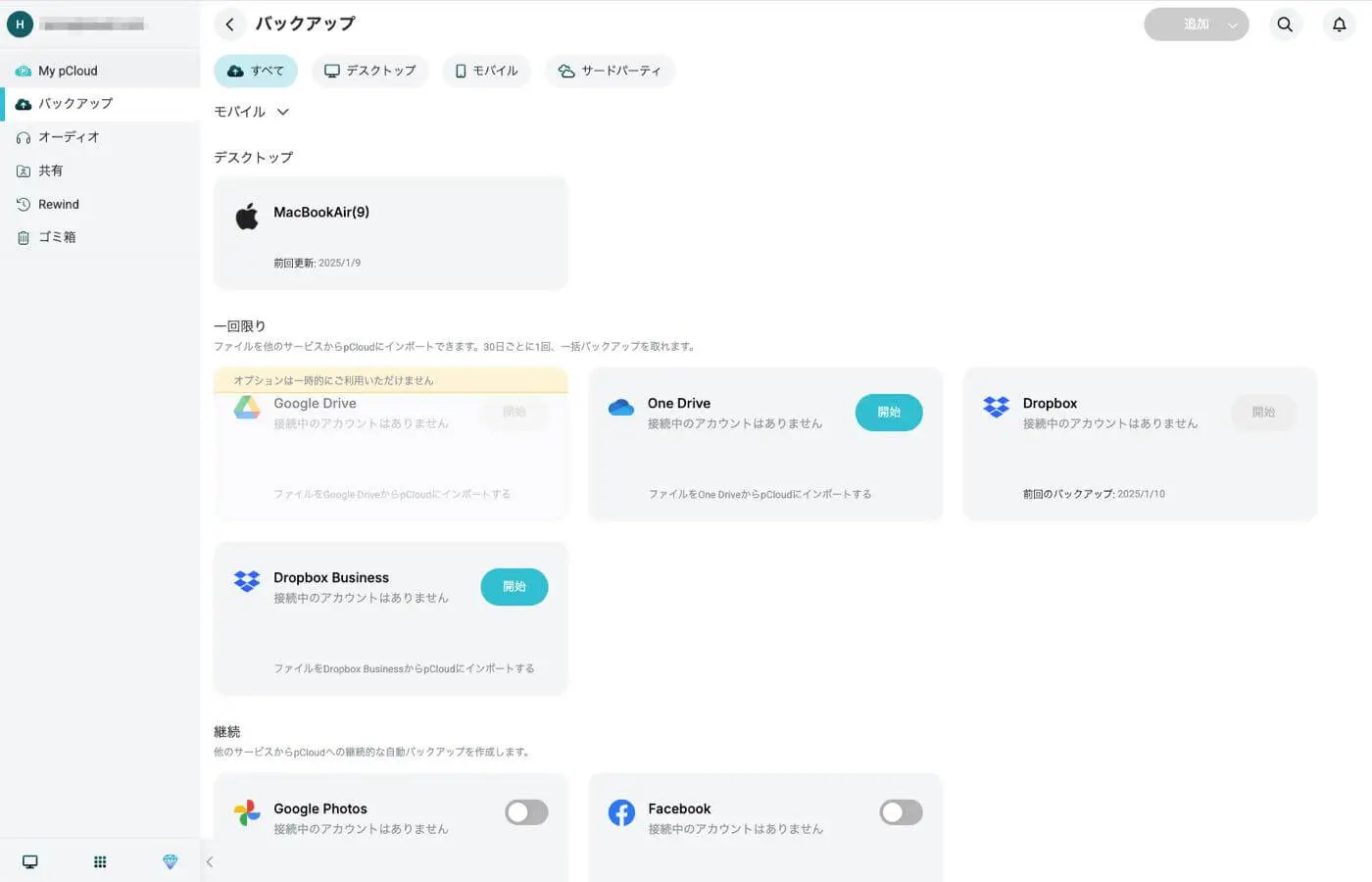Viewport: 1372px width, 882px height.
Task: Switch to the デスクトップ filter tab
Action: click(369, 70)
